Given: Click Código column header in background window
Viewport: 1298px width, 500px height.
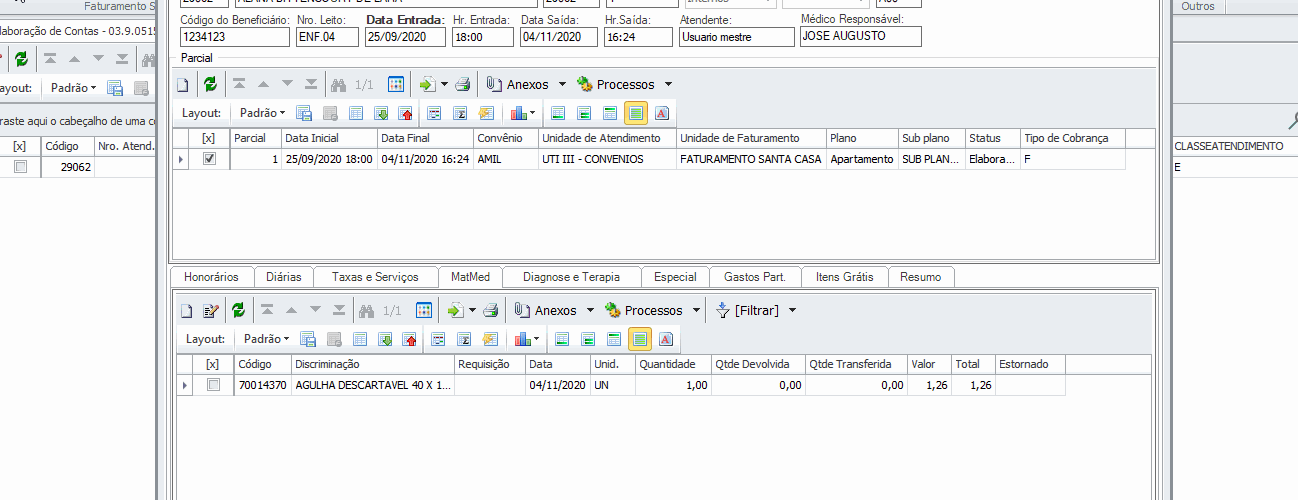Looking at the screenshot, I should [68, 146].
